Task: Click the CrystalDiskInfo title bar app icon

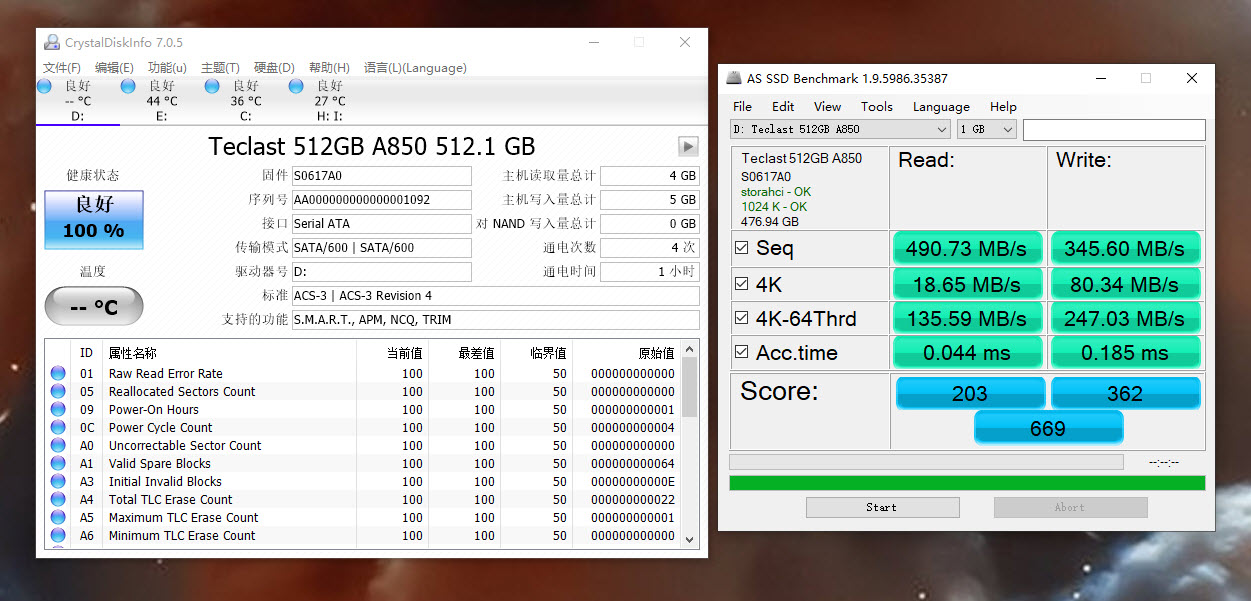Action: (x=51, y=42)
